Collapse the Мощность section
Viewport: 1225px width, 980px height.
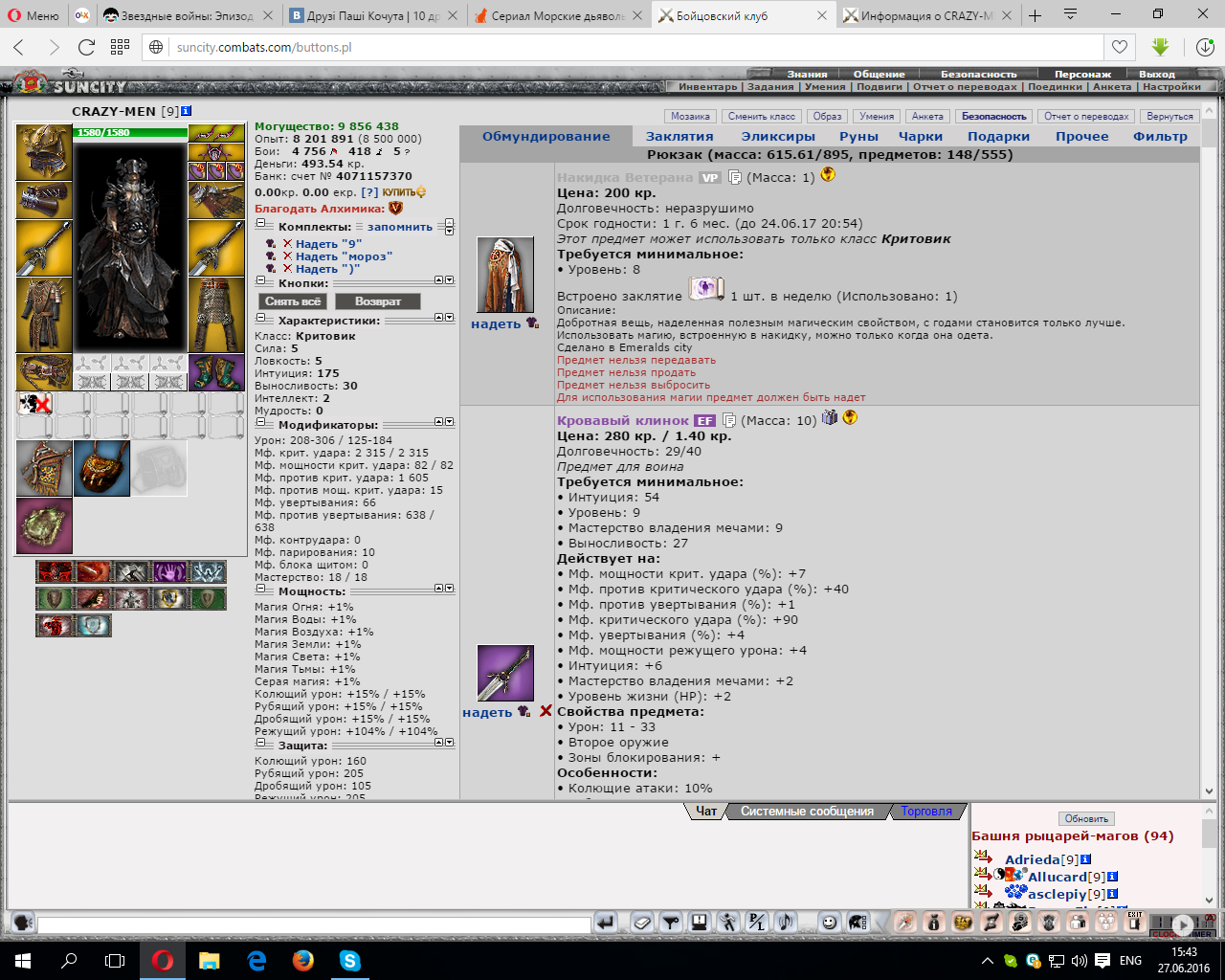coord(260,590)
